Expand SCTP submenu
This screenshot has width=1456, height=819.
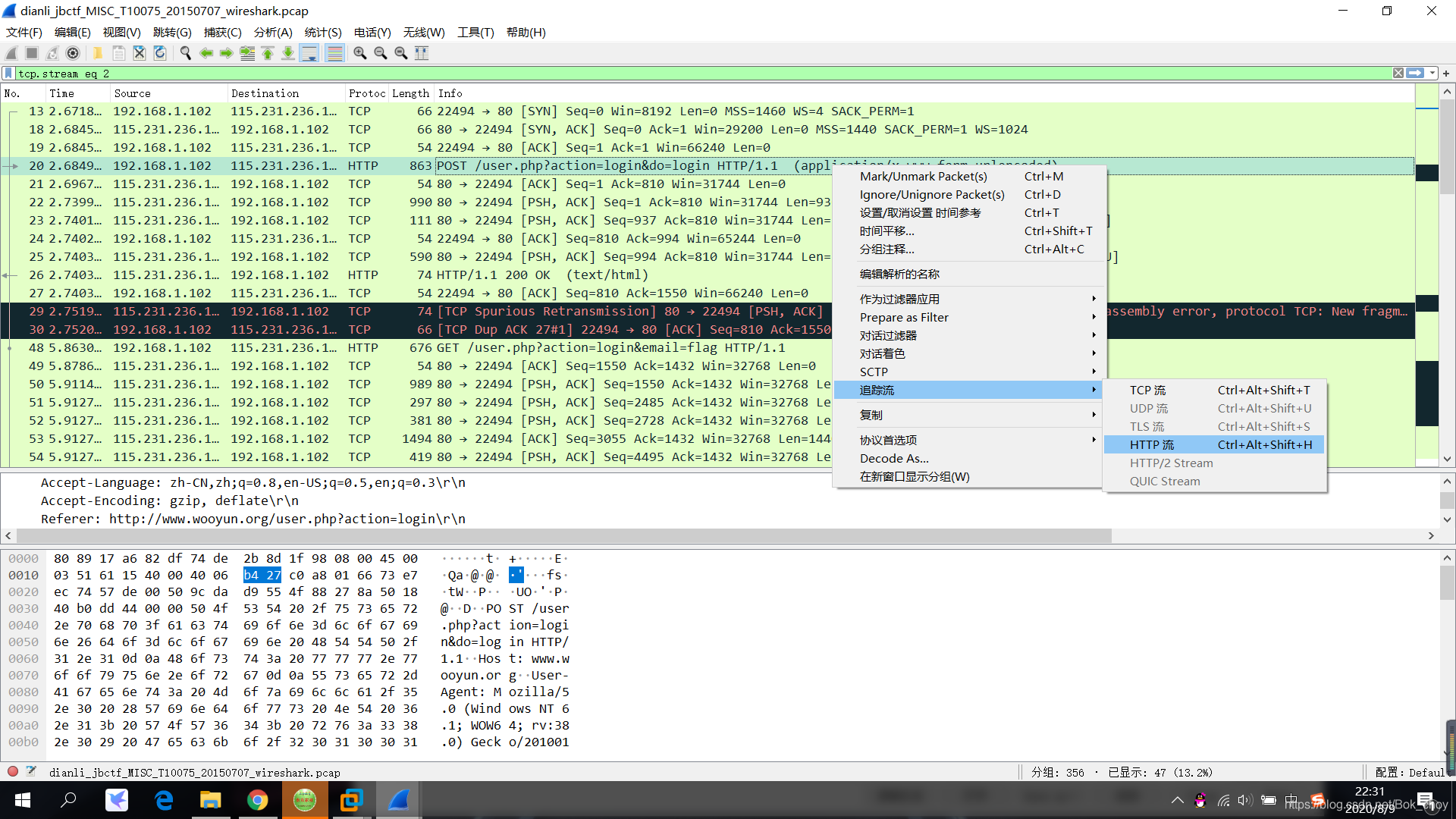[968, 372]
